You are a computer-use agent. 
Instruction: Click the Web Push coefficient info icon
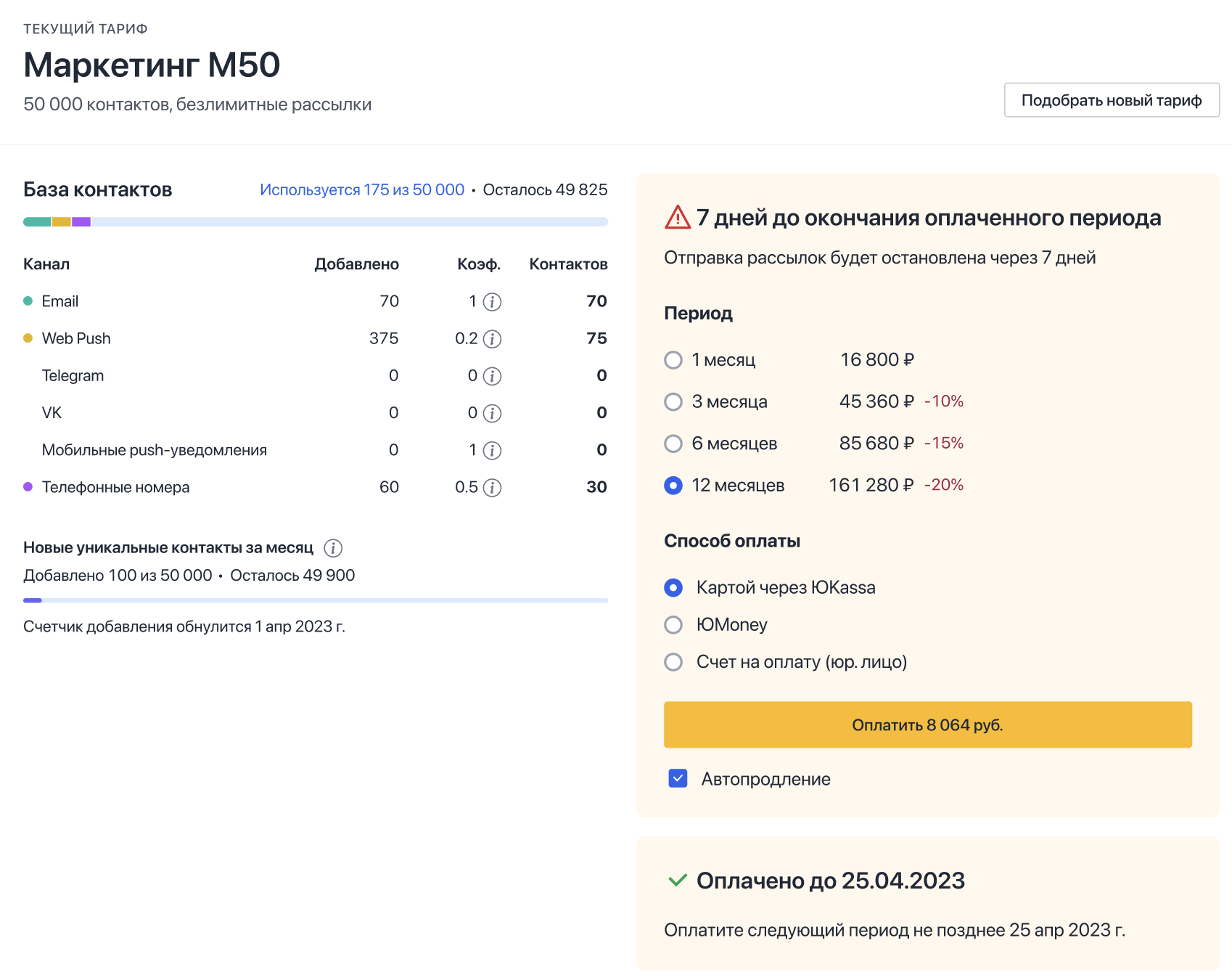492,339
